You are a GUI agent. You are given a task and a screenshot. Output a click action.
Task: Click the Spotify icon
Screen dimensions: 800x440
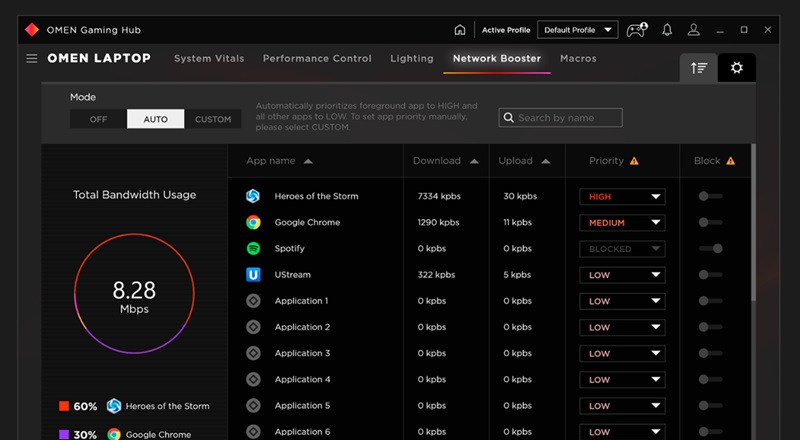tap(253, 249)
